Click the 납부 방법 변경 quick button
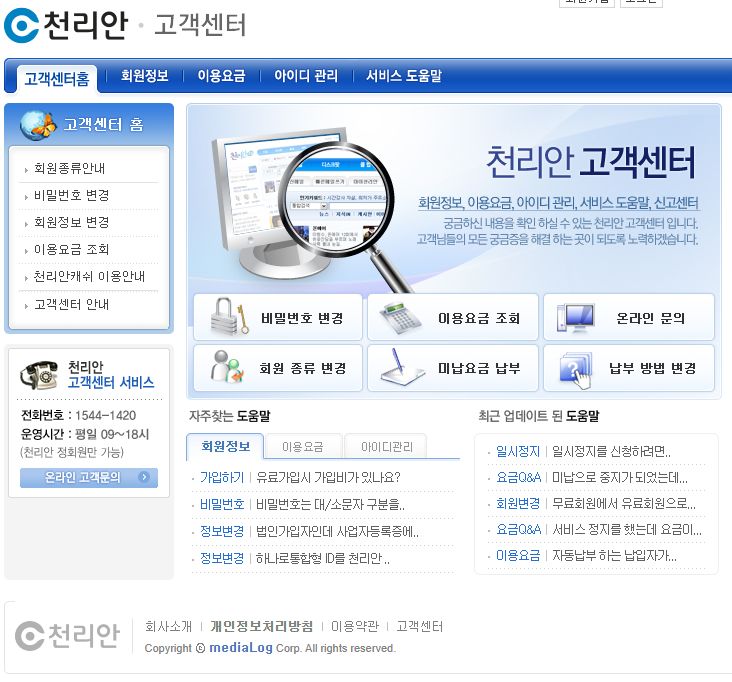 point(629,368)
